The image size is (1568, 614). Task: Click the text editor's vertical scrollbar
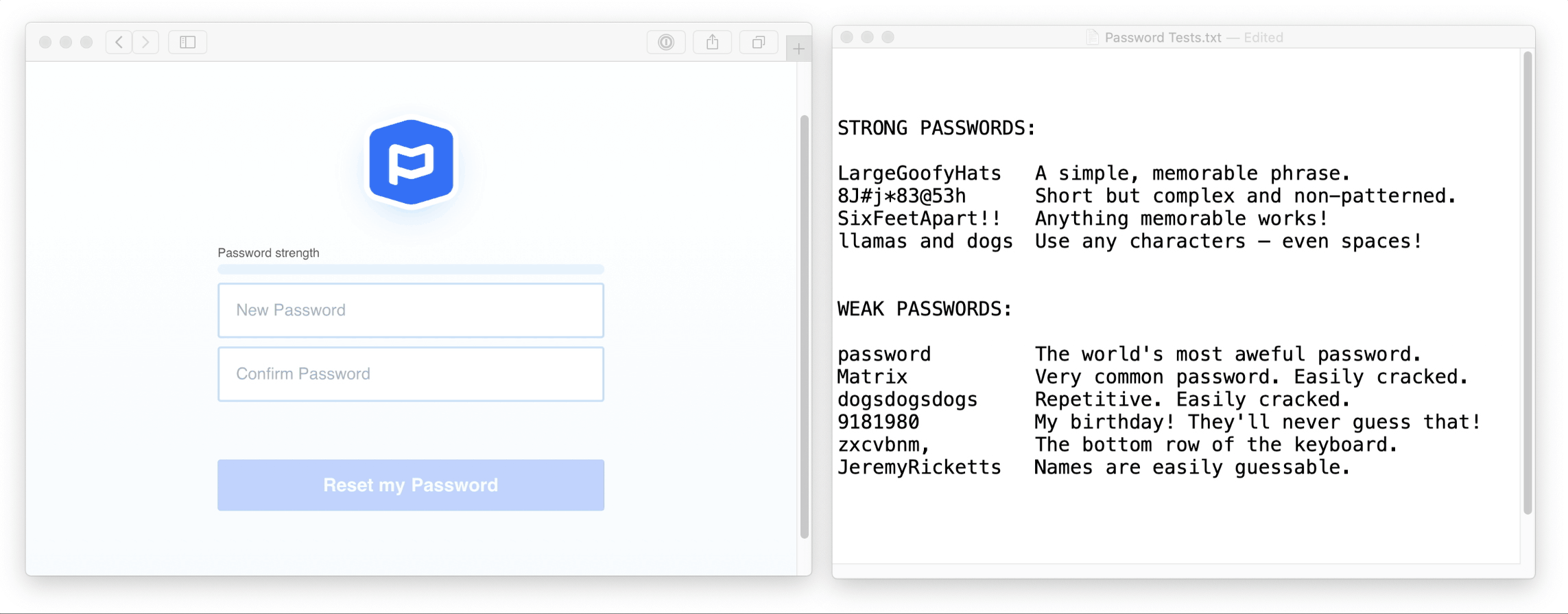click(1527, 281)
